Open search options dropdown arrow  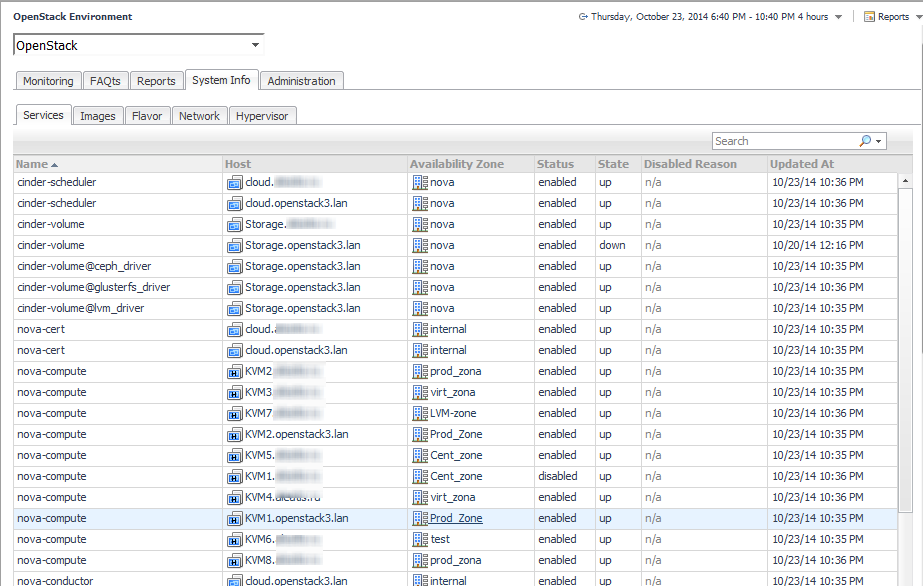pos(879,141)
